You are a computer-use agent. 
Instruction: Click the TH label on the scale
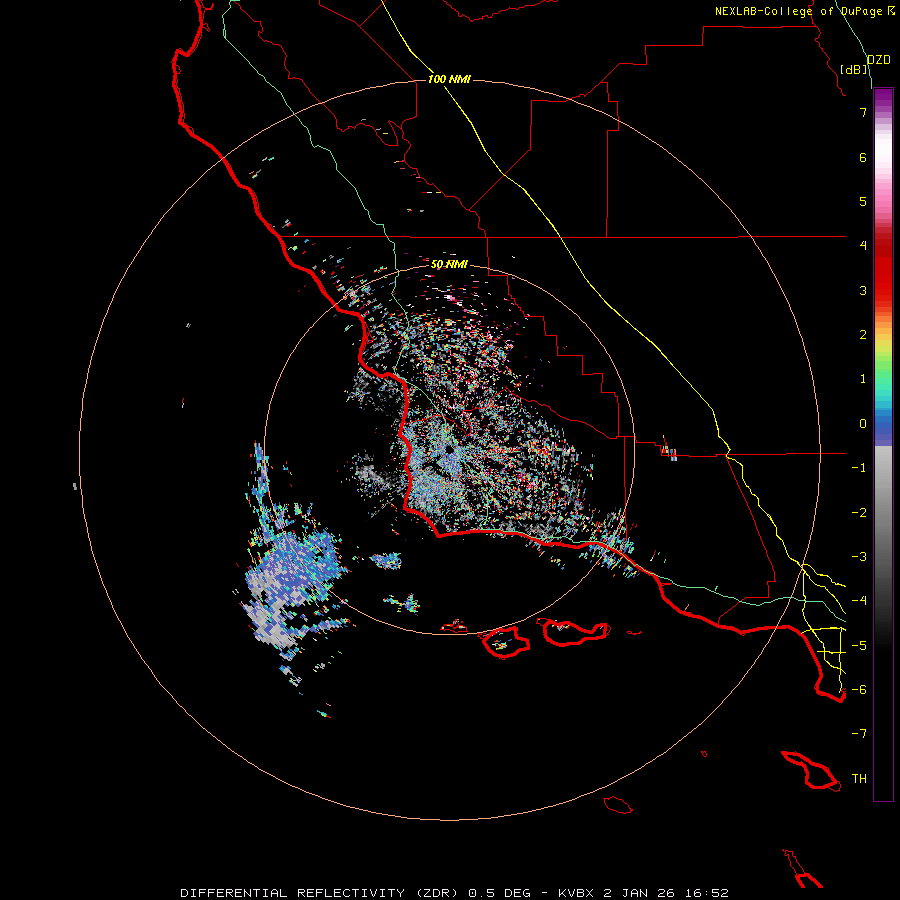point(859,779)
